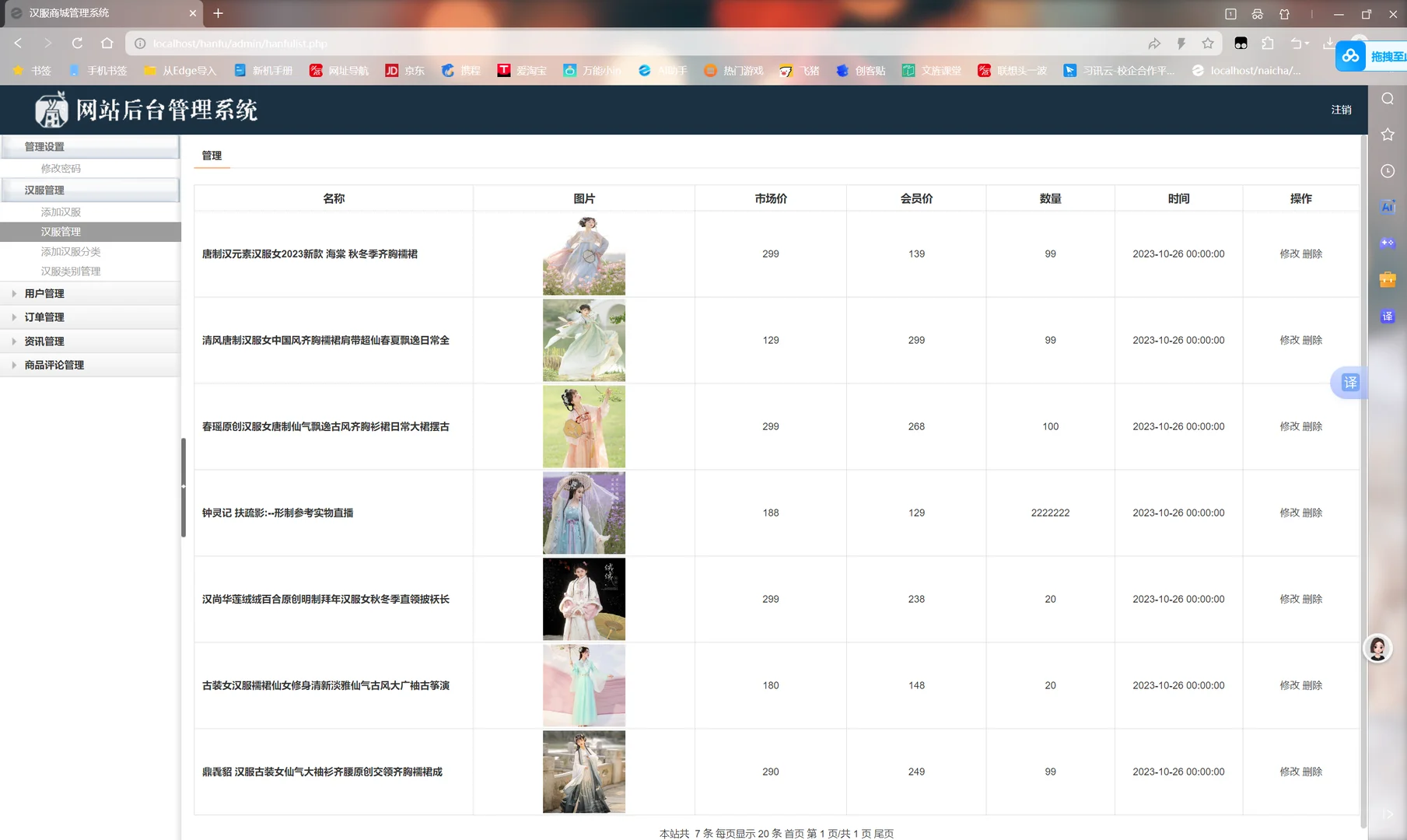
Task: Open 添加汉服 menu item
Action: coord(61,212)
